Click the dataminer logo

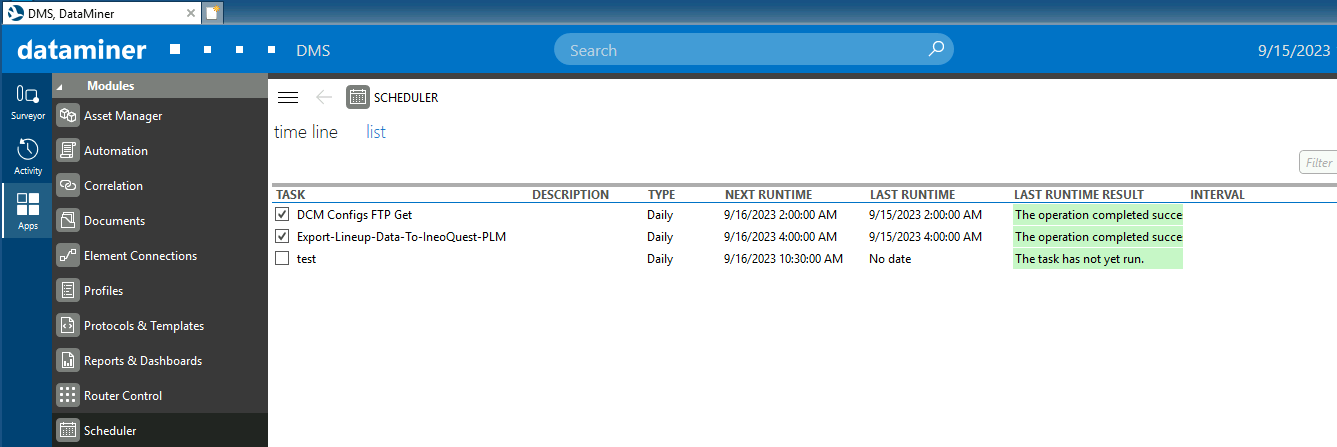click(82, 50)
